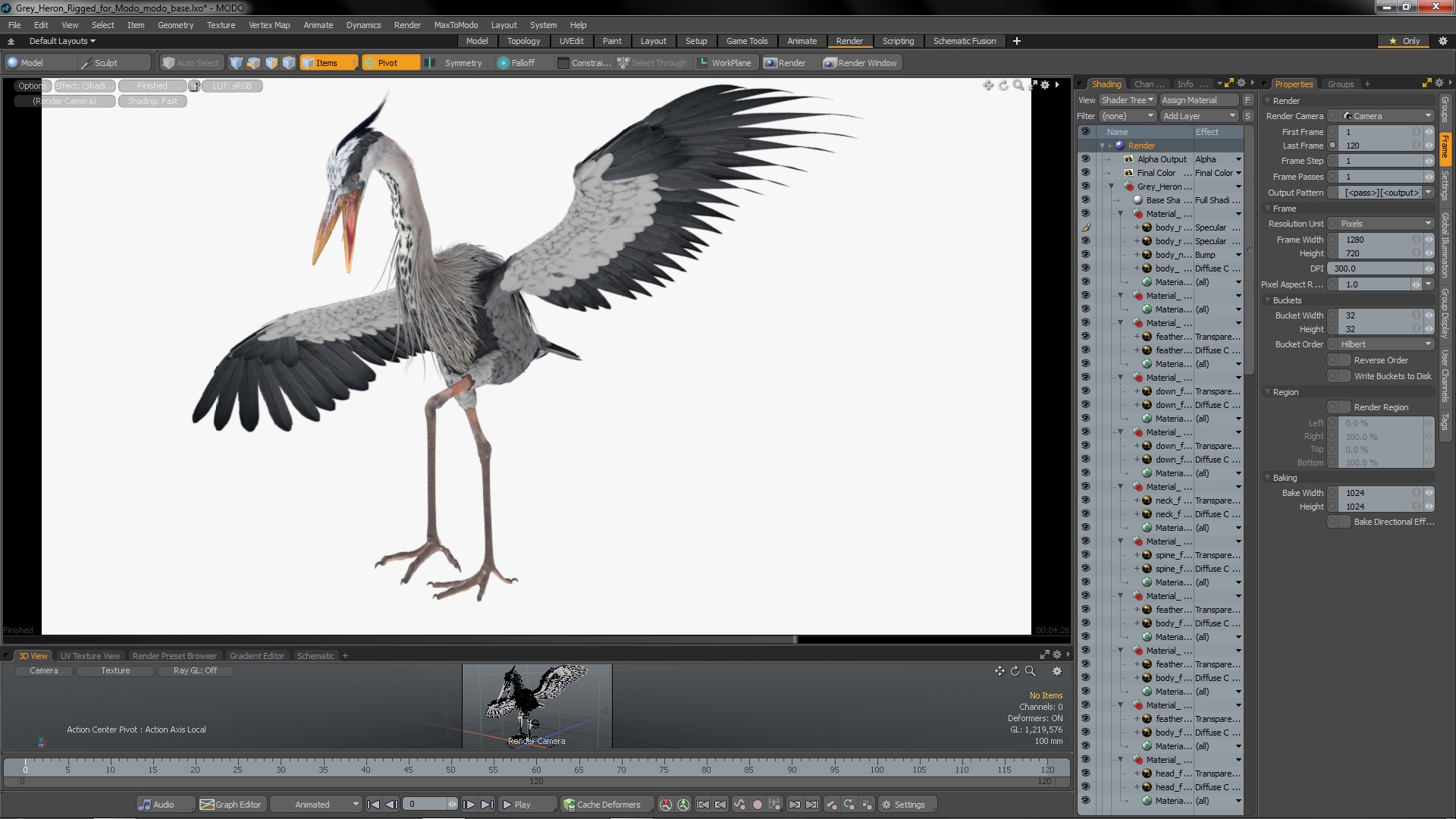
Task: Open the Render Camera dropdown in Properties
Action: pyautogui.click(x=1385, y=116)
